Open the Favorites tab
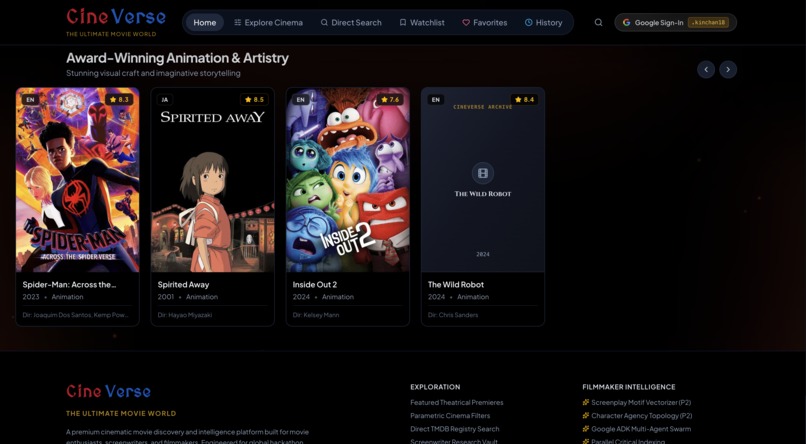The height and width of the screenshot is (444, 806). (485, 23)
